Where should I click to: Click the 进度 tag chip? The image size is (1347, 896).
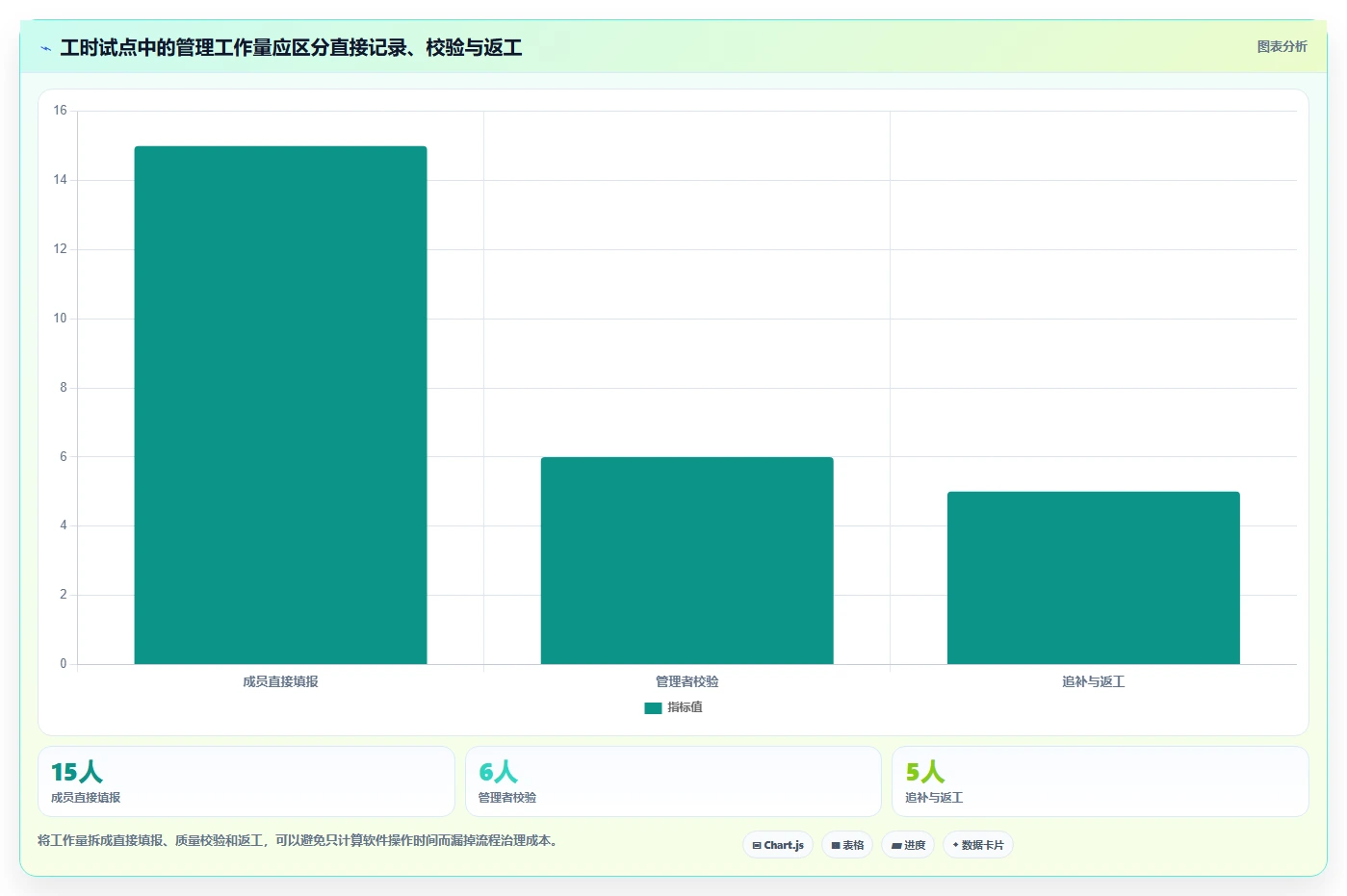(908, 845)
